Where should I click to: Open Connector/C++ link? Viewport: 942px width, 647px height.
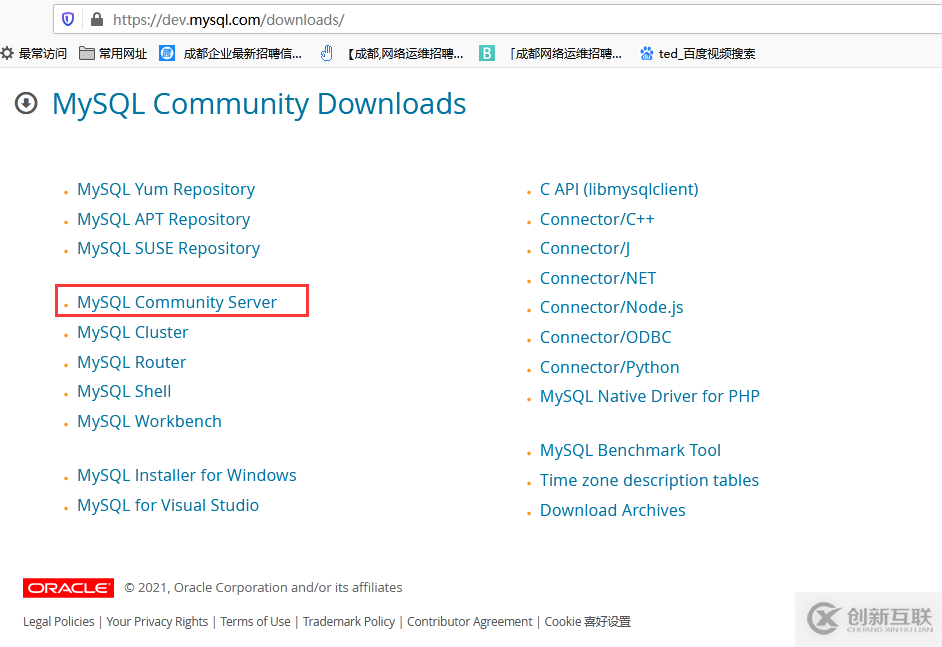coord(597,219)
